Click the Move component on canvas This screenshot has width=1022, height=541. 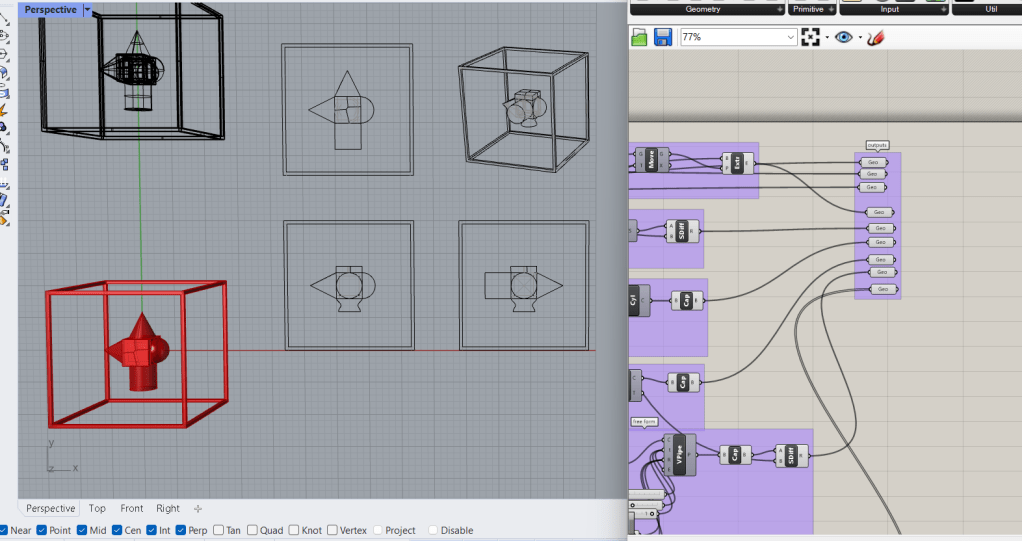tap(651, 160)
